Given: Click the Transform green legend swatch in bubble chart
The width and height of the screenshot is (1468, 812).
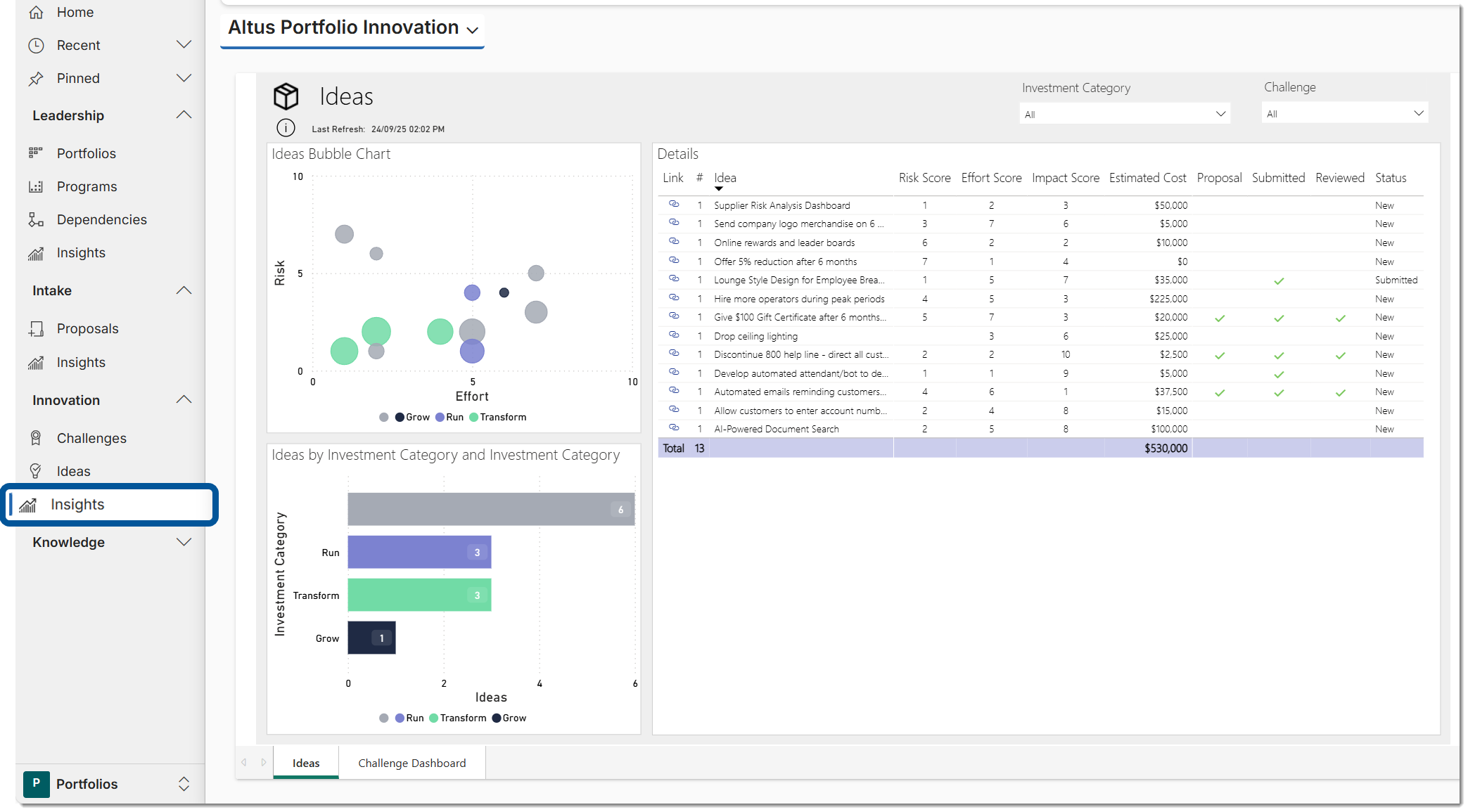Looking at the screenshot, I should tap(474, 417).
